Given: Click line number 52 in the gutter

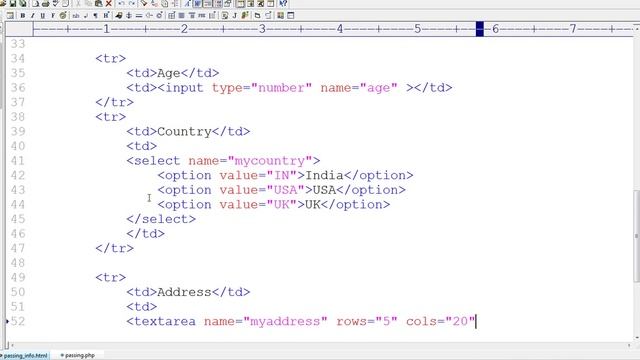Looking at the screenshot, I should (18, 322).
